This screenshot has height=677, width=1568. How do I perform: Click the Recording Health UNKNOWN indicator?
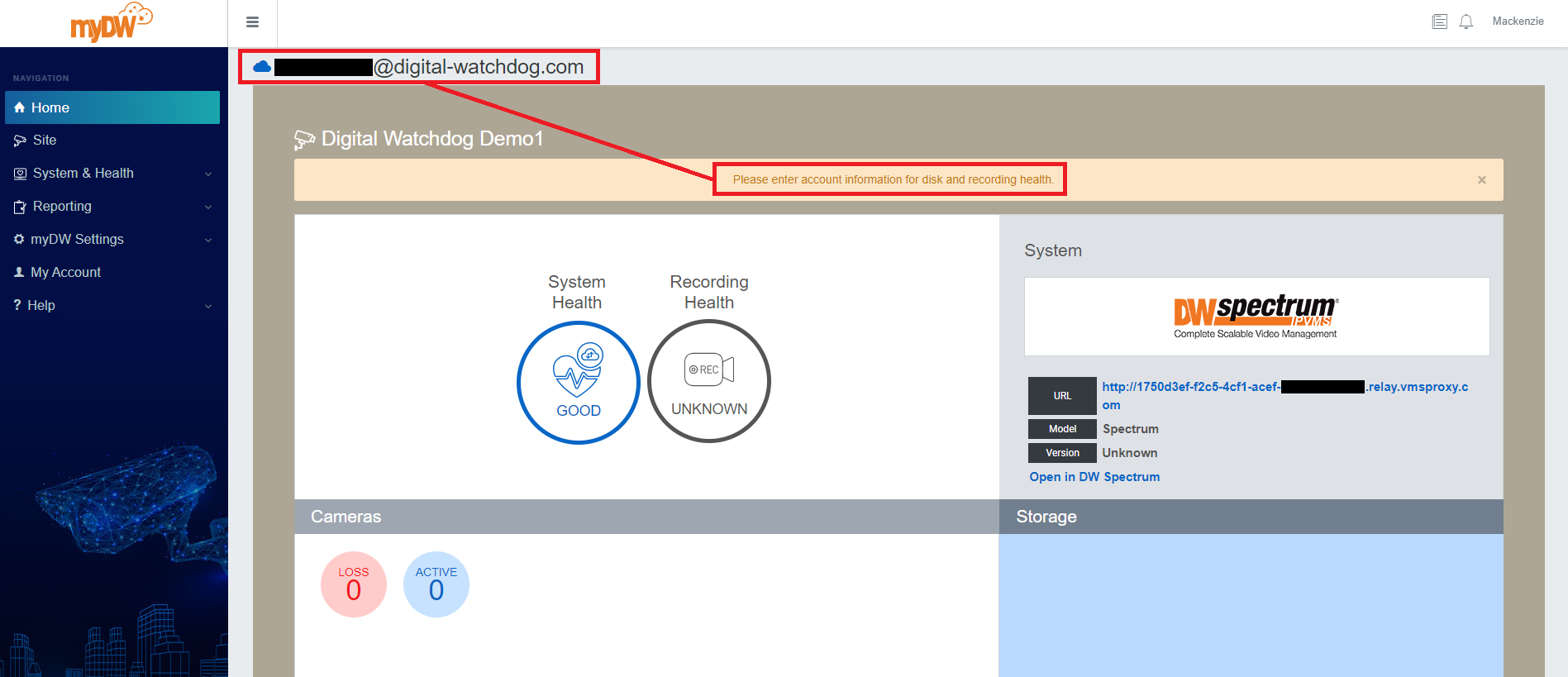pos(709,382)
